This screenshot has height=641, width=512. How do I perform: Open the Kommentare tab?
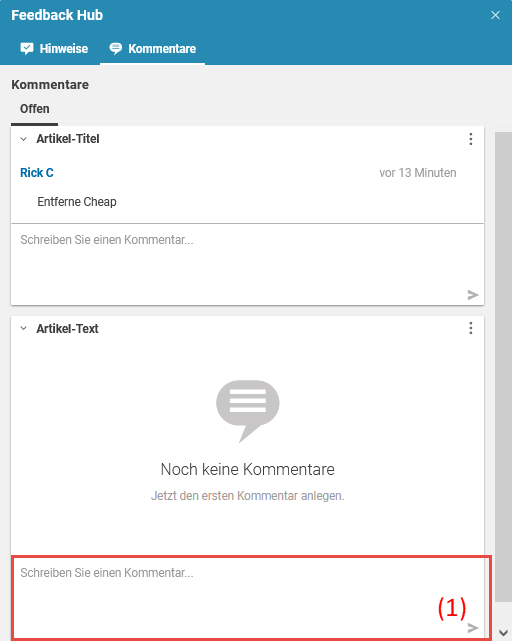click(x=153, y=49)
